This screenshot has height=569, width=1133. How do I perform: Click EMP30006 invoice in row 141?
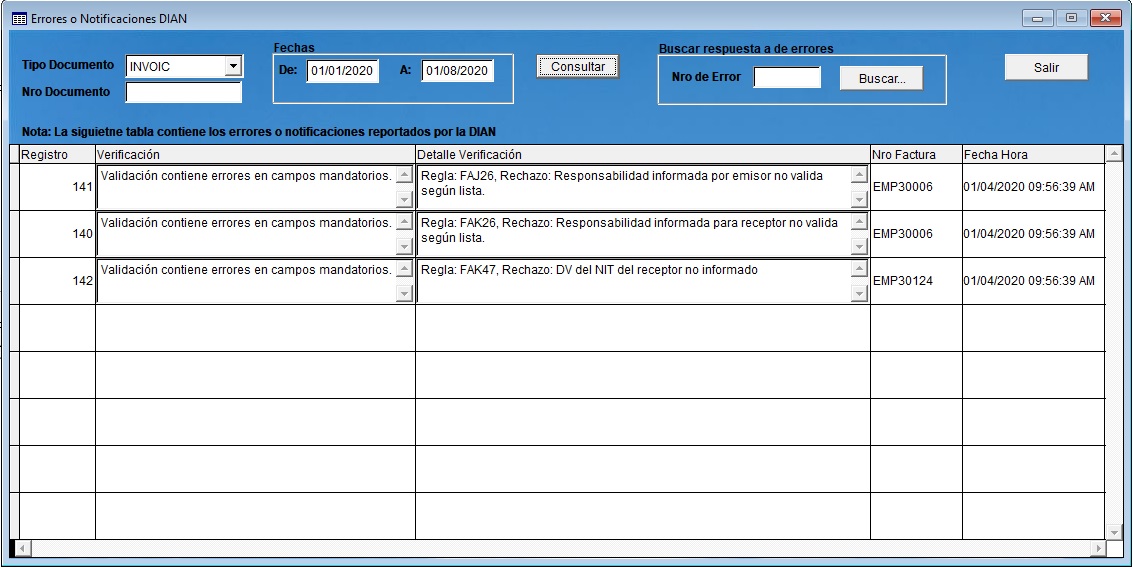point(902,187)
